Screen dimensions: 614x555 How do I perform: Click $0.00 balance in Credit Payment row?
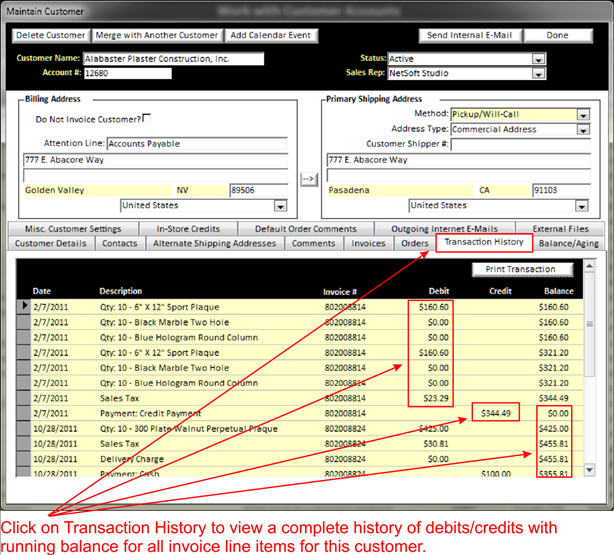click(558, 413)
